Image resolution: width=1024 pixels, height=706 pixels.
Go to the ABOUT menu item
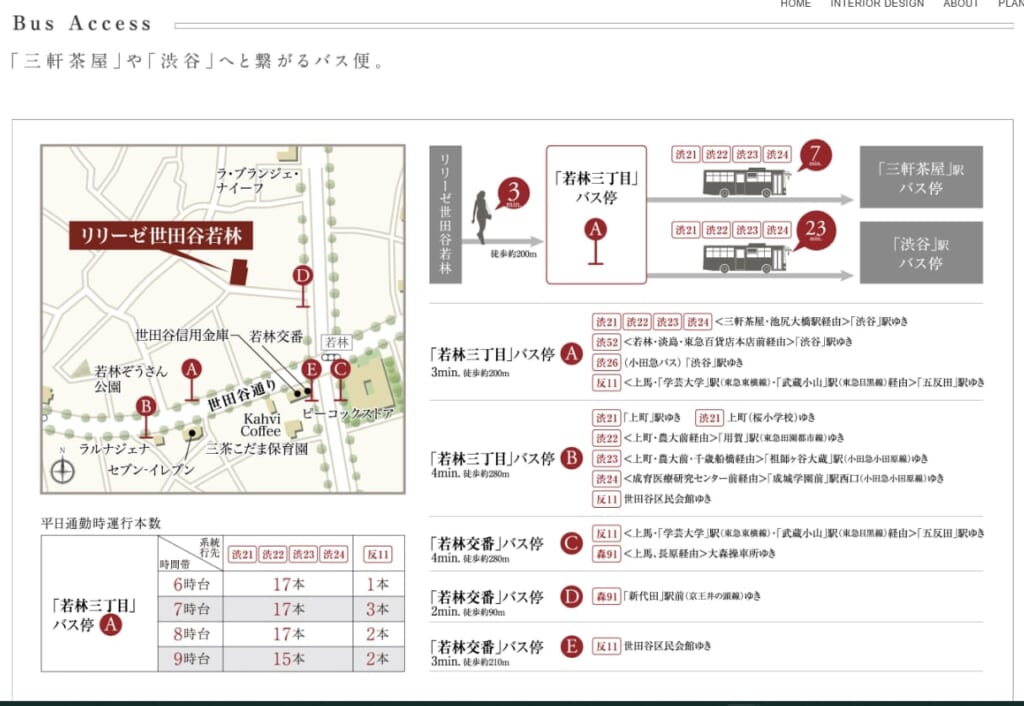(961, 4)
